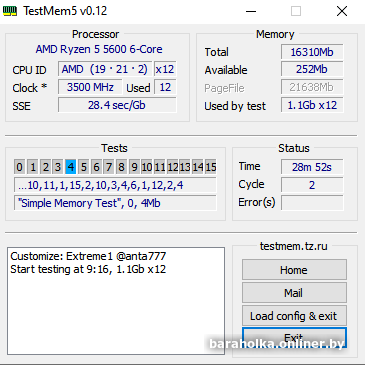Viewport: 365px width, 365px height.
Task: Click the Clock * label
Action: point(30,88)
